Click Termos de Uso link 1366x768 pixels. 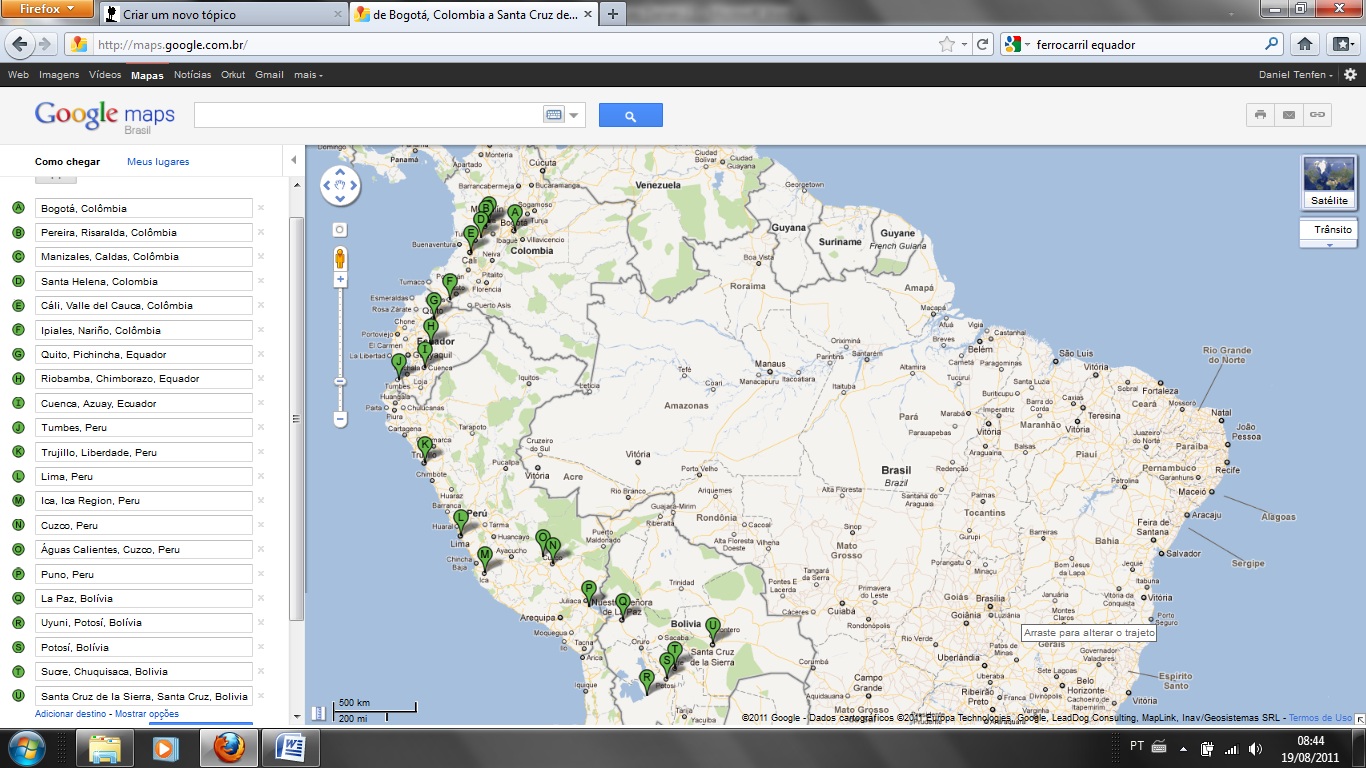1320,718
